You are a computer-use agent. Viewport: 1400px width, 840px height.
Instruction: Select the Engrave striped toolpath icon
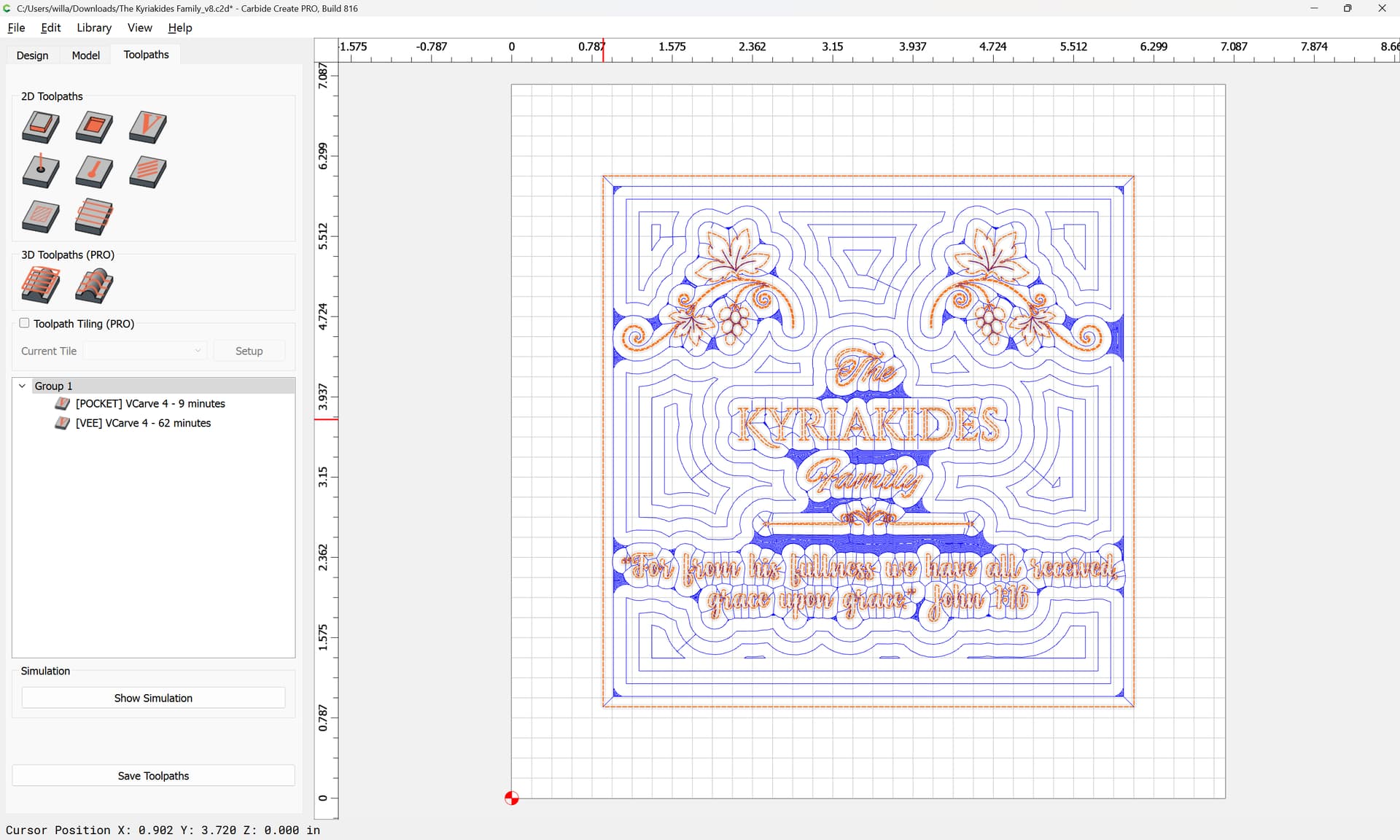coord(94,217)
